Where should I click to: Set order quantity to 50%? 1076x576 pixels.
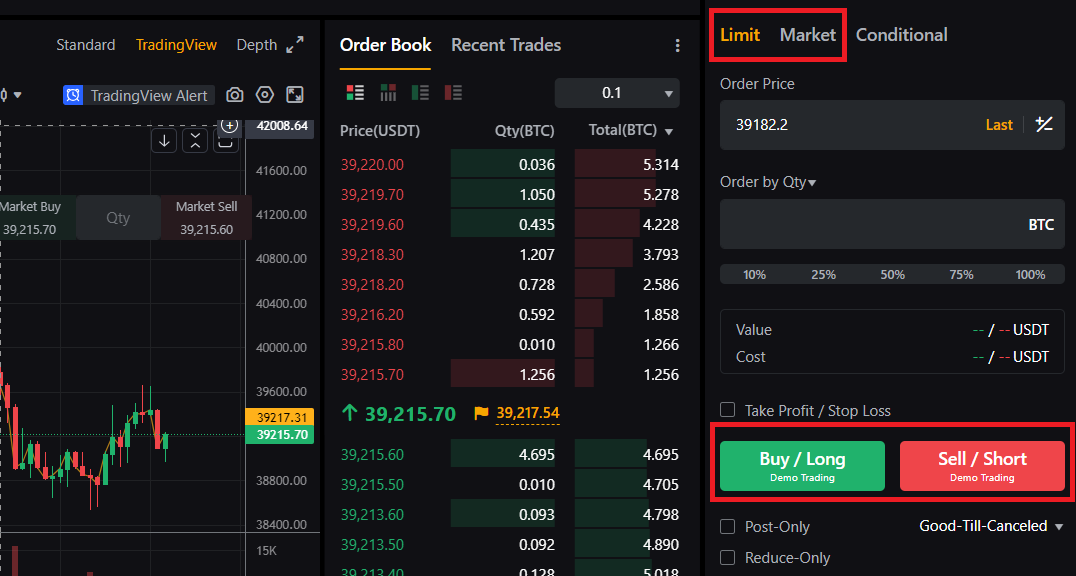tap(892, 275)
